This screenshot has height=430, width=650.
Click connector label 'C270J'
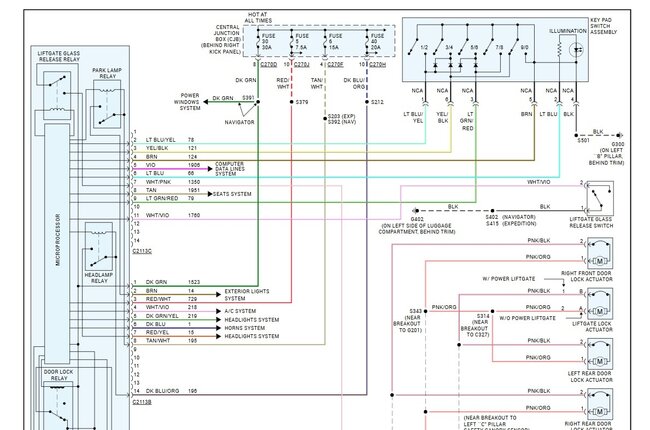pos(301,65)
